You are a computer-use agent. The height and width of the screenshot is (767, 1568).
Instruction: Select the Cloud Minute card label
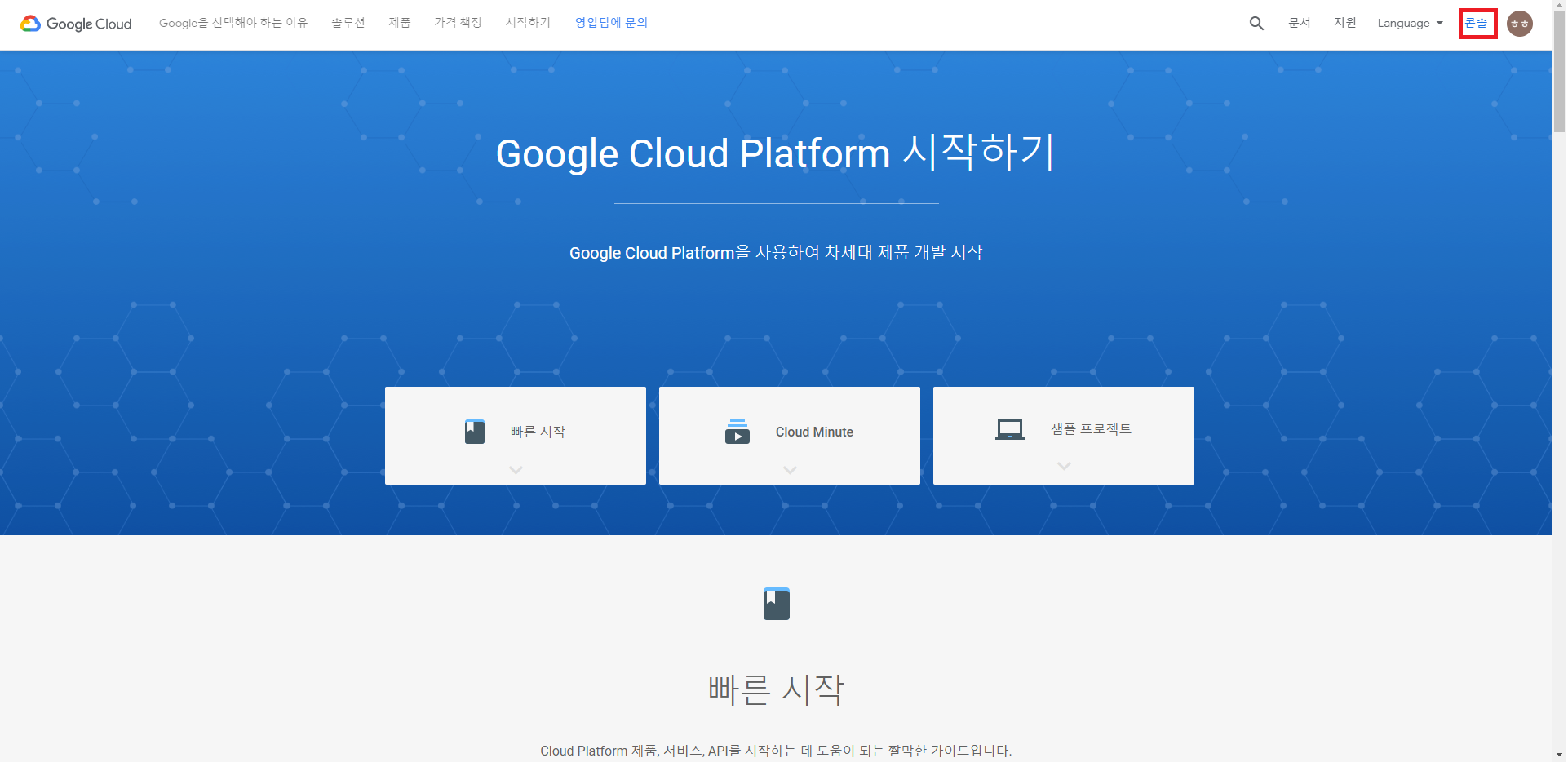click(x=814, y=432)
